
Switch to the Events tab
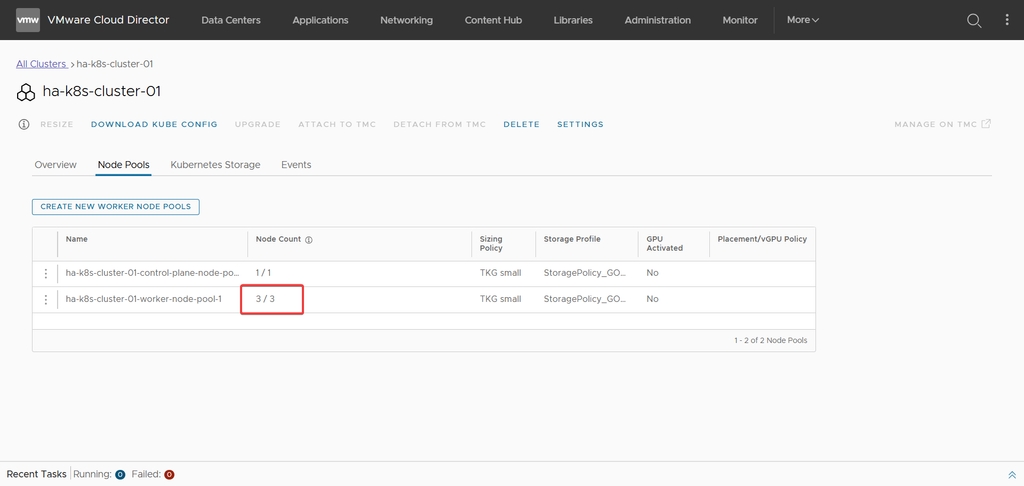(296, 165)
